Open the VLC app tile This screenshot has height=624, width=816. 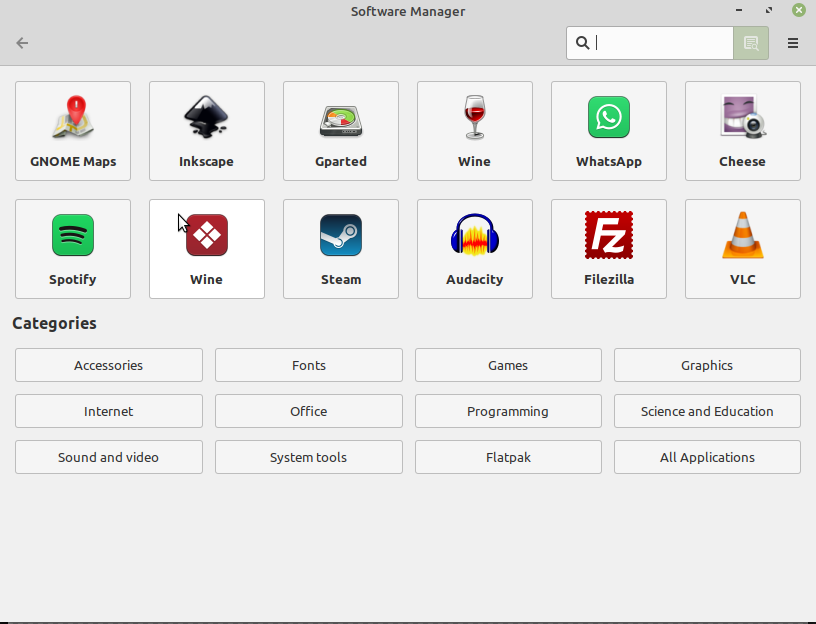743,249
